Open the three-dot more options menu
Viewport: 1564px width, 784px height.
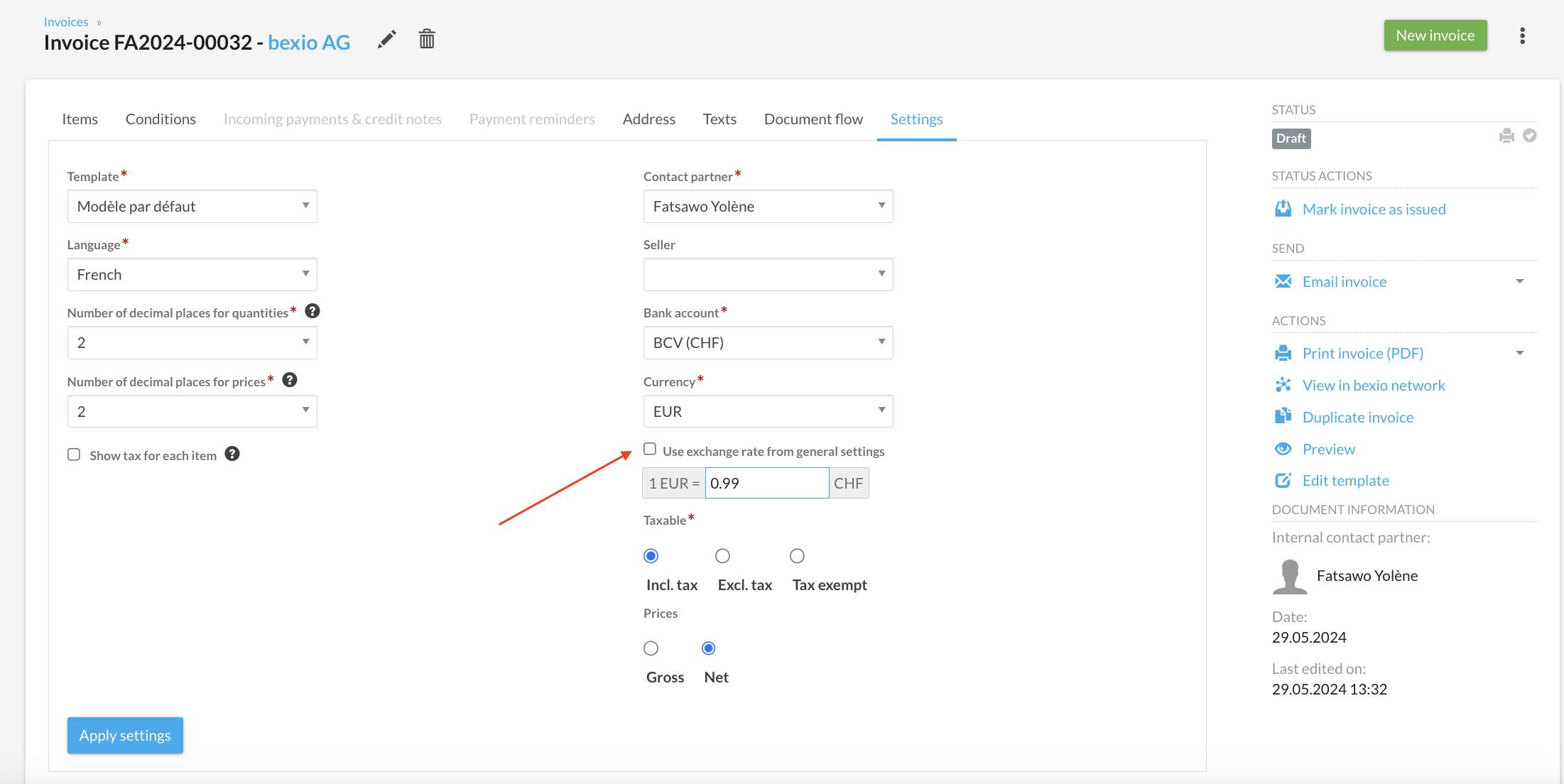[1522, 36]
